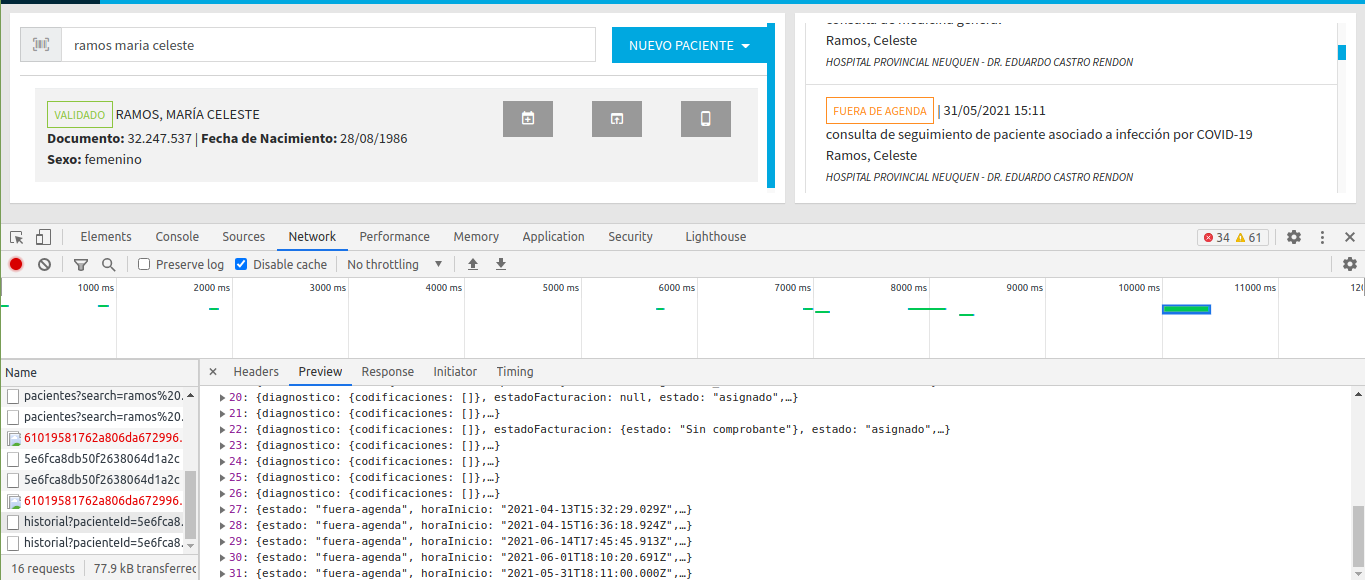Expand JSON entry 23 in preview
Viewport: 1365px width, 580px height.
[x=222, y=446]
